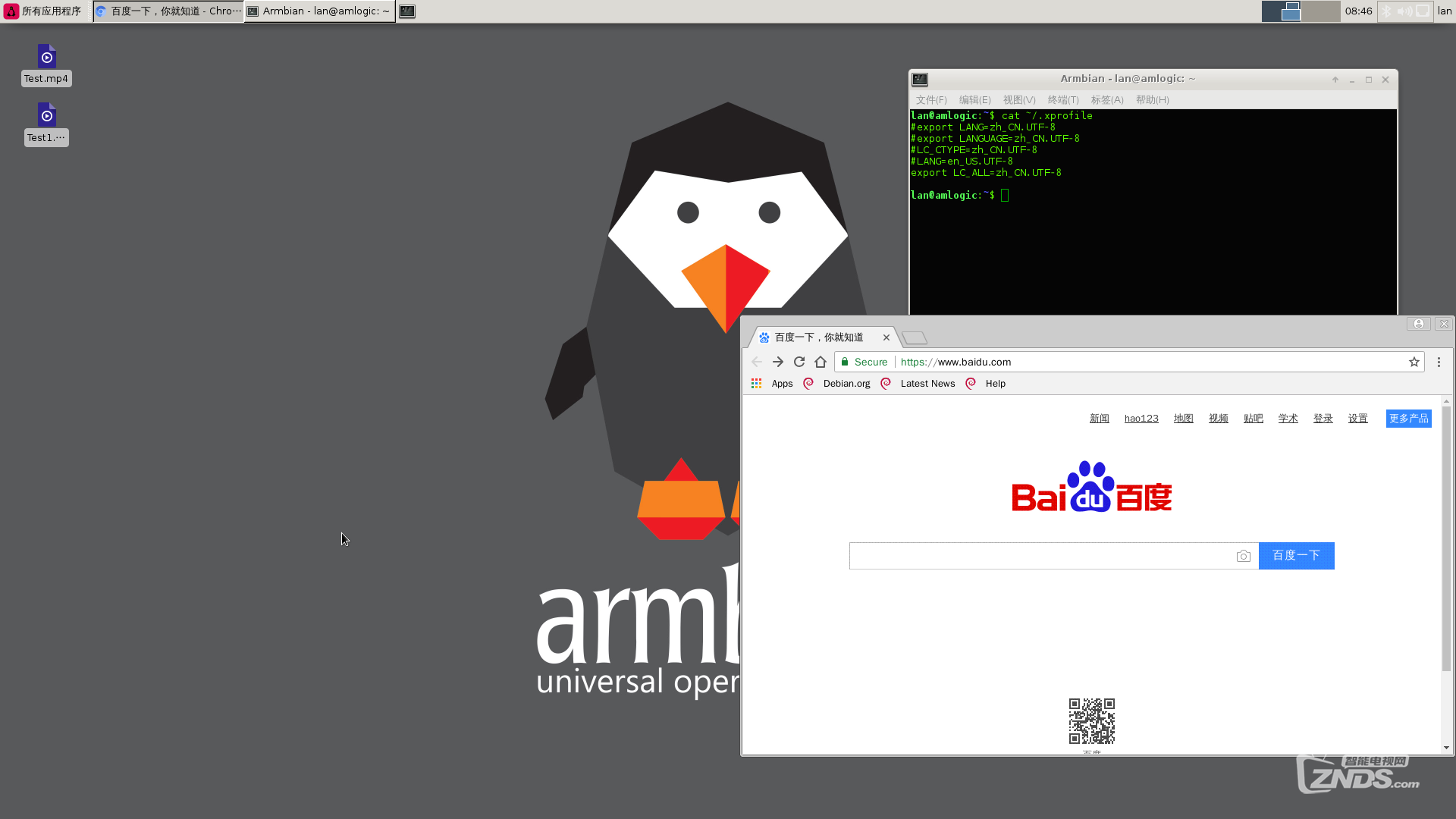The height and width of the screenshot is (819, 1456).
Task: Click the 贴吧 link on Baidu
Action: point(1253,419)
